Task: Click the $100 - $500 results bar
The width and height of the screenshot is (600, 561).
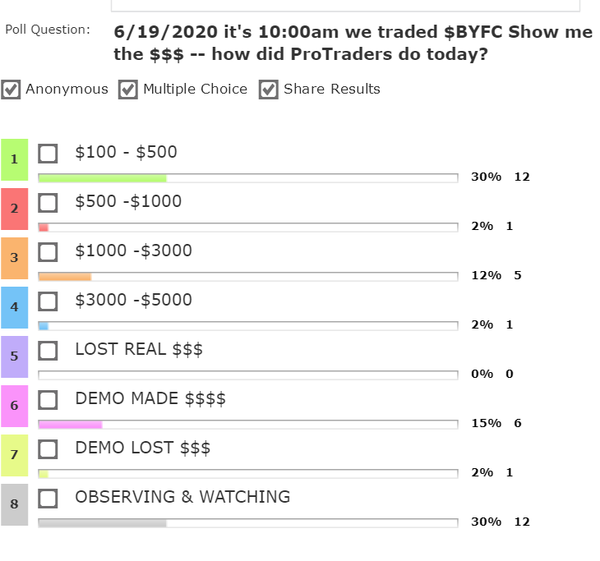Action: (247, 177)
